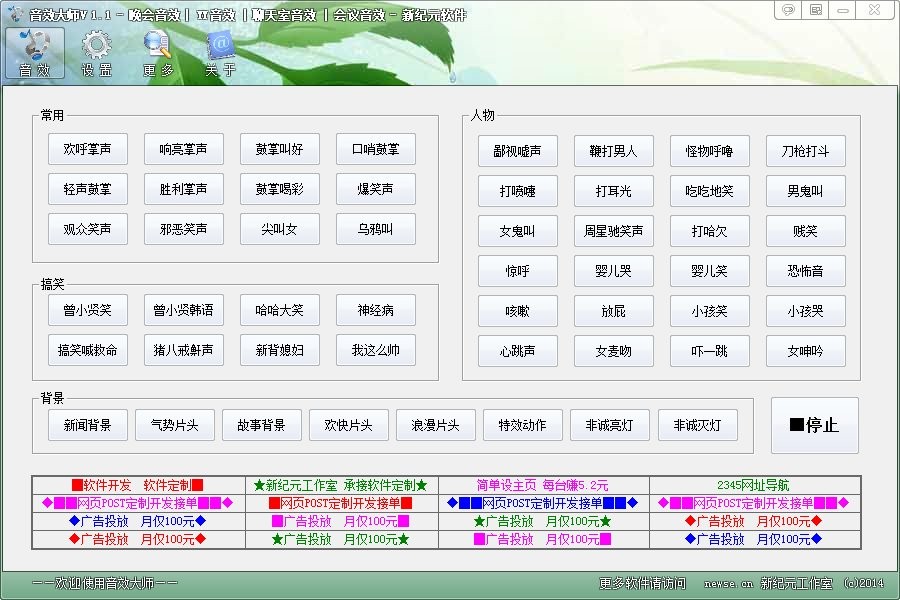The height and width of the screenshot is (600, 900).
Task: Click the feedback chat bubble title bar icon
Action: click(789, 9)
